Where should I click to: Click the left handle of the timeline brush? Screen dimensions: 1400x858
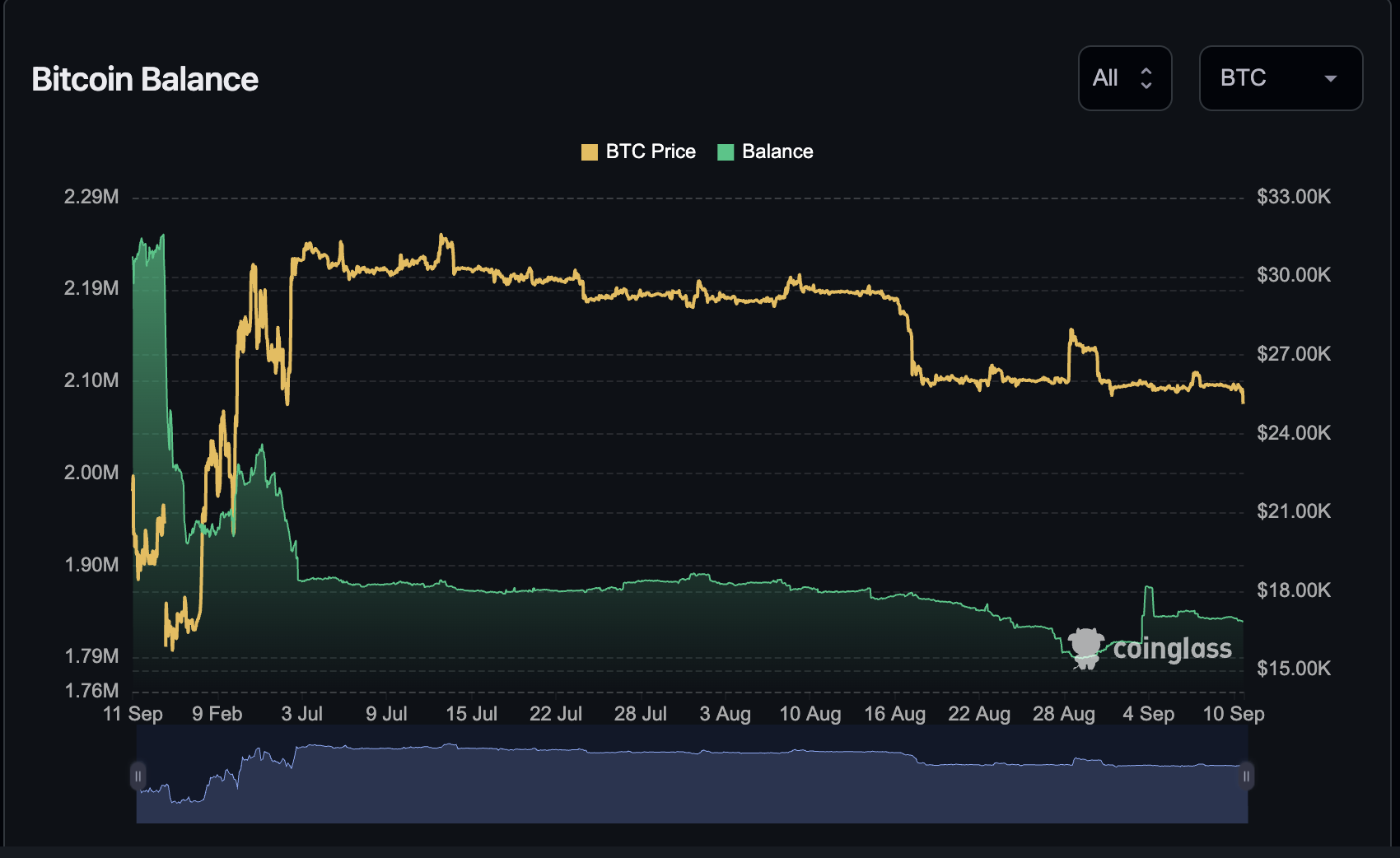click(x=138, y=775)
